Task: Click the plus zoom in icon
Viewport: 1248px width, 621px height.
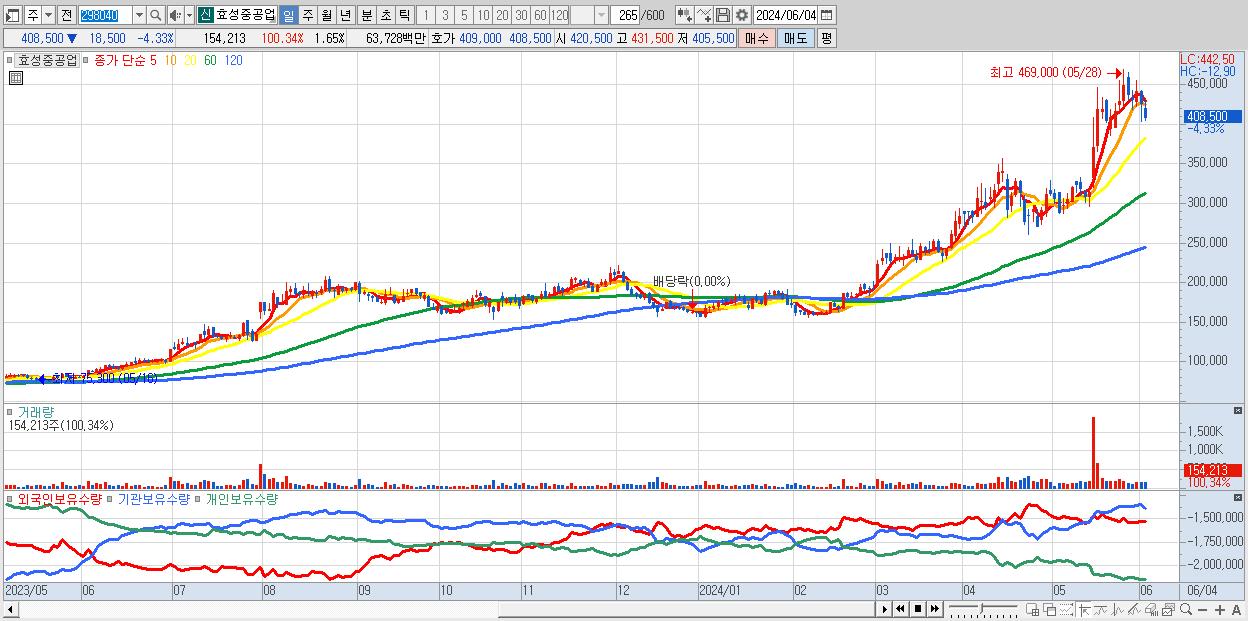Action: [x=1220, y=610]
